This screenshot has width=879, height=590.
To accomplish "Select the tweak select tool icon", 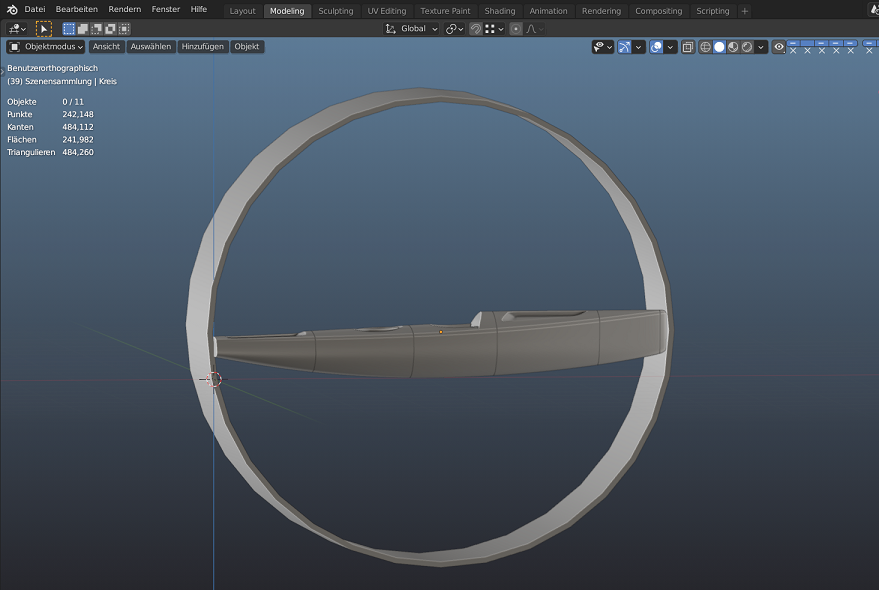I will coord(44,29).
